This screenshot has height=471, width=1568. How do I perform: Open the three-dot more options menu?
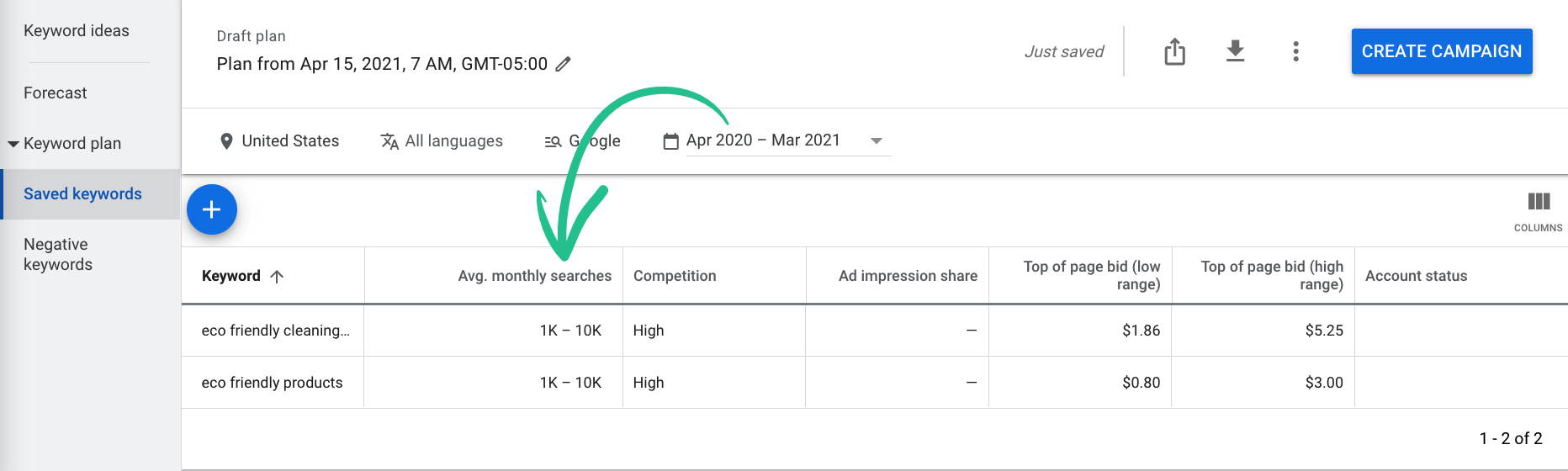click(1295, 51)
